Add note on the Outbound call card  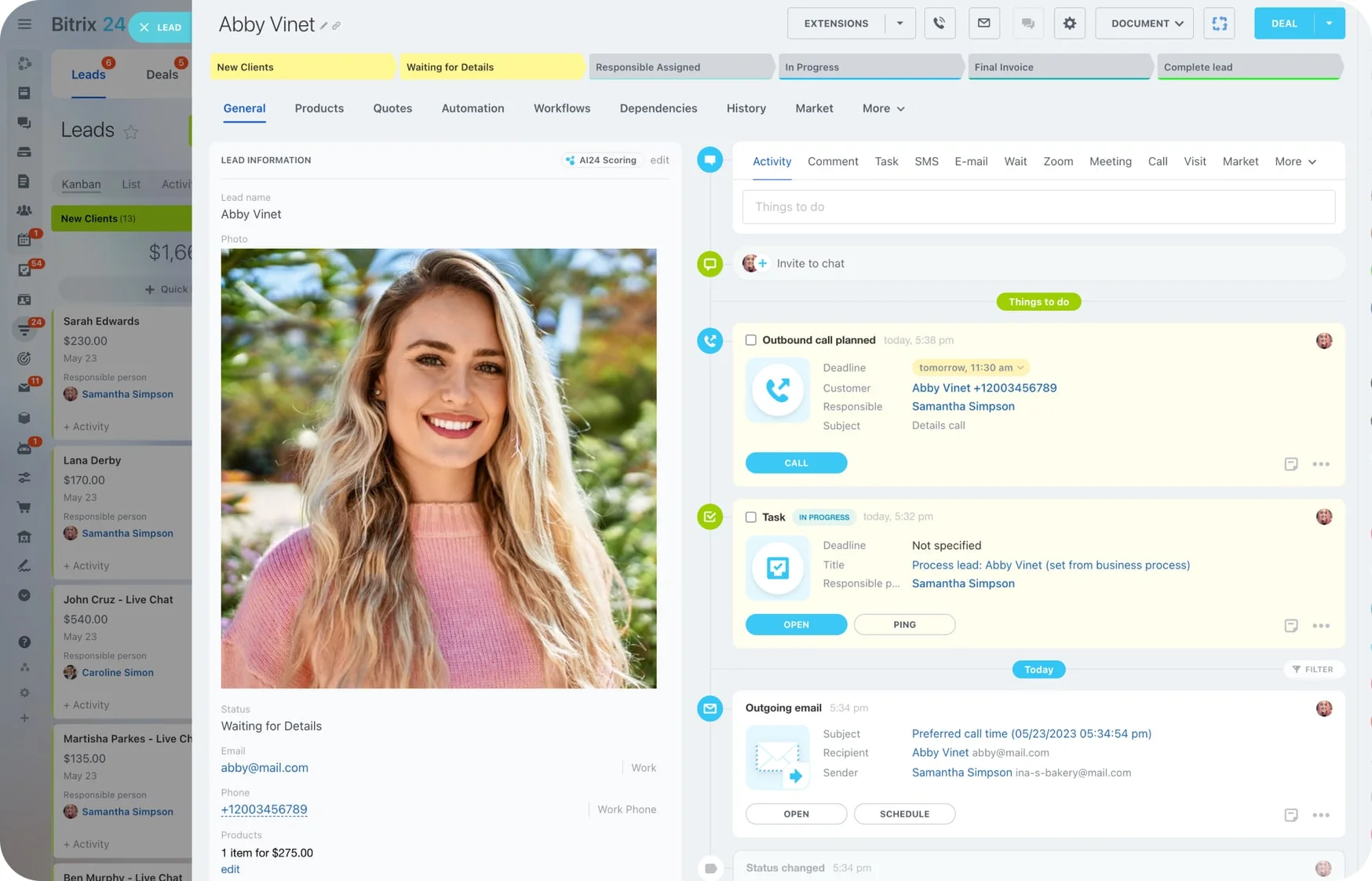click(1290, 464)
